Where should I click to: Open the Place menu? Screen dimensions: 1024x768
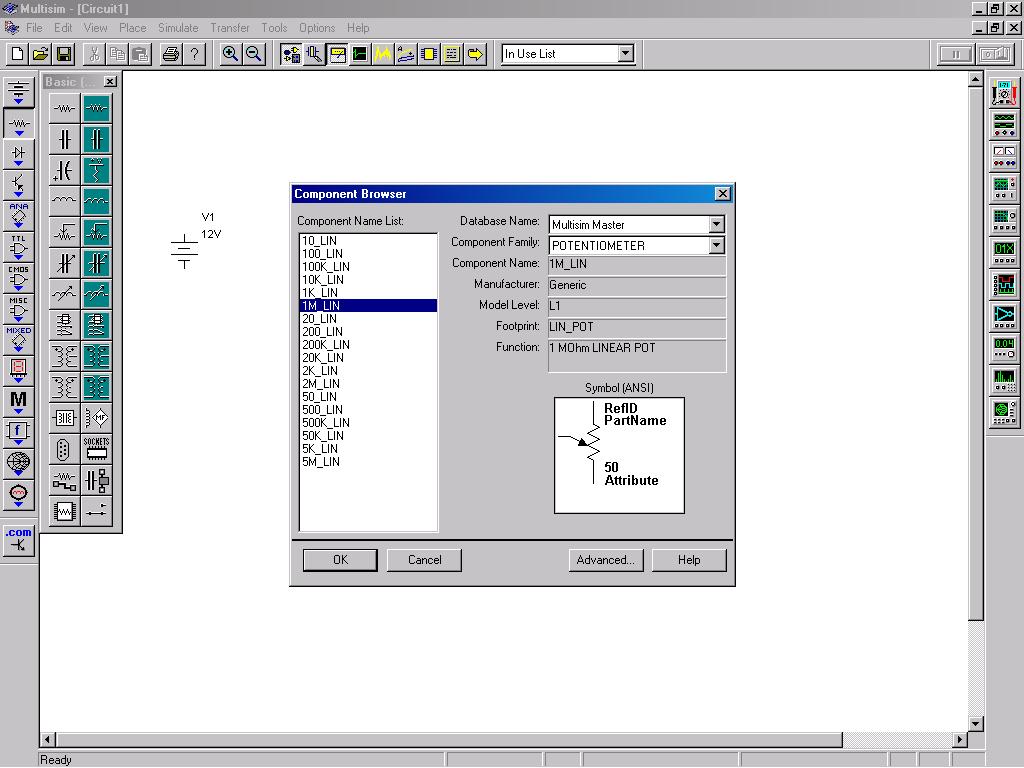[x=133, y=27]
